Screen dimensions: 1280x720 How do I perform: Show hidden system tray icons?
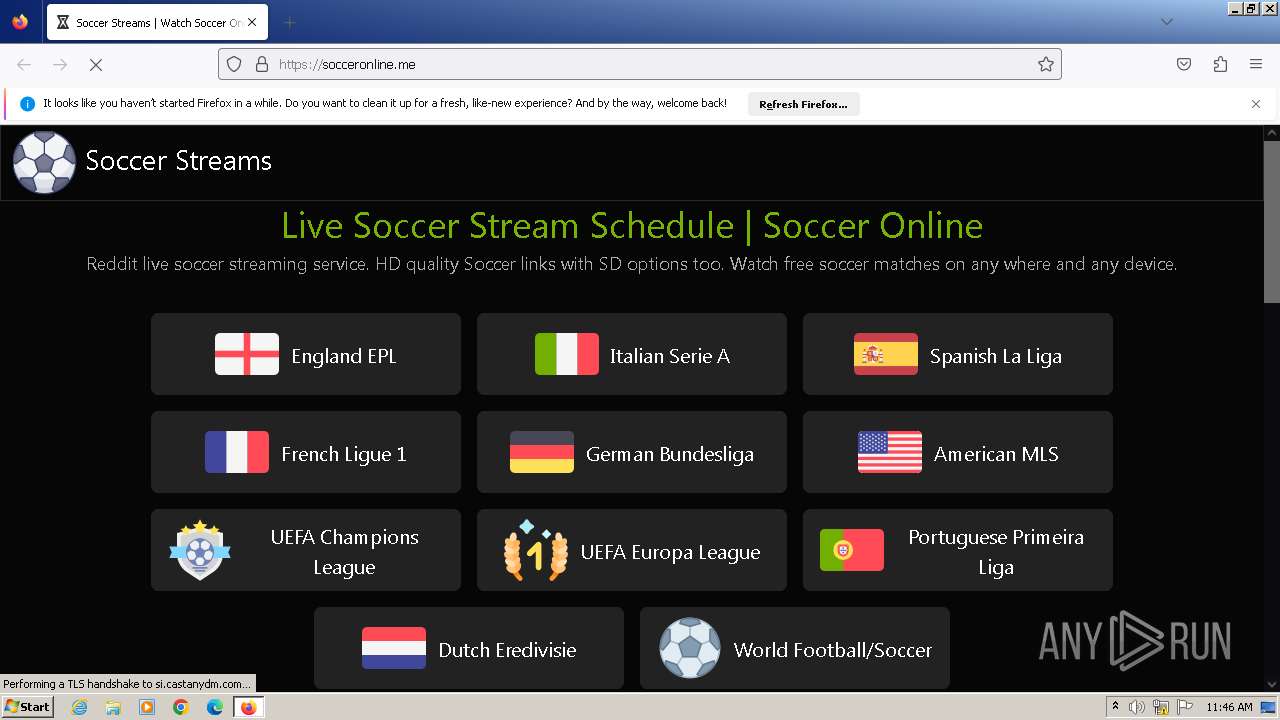click(1115, 707)
